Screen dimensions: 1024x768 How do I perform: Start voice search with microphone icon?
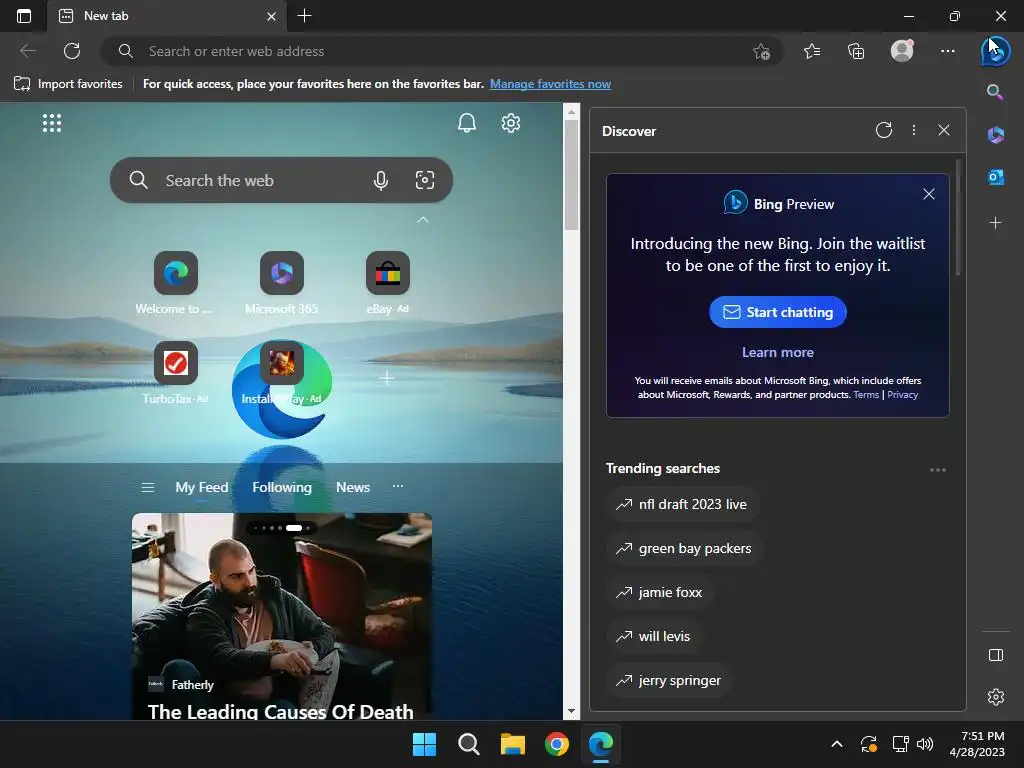pos(381,180)
